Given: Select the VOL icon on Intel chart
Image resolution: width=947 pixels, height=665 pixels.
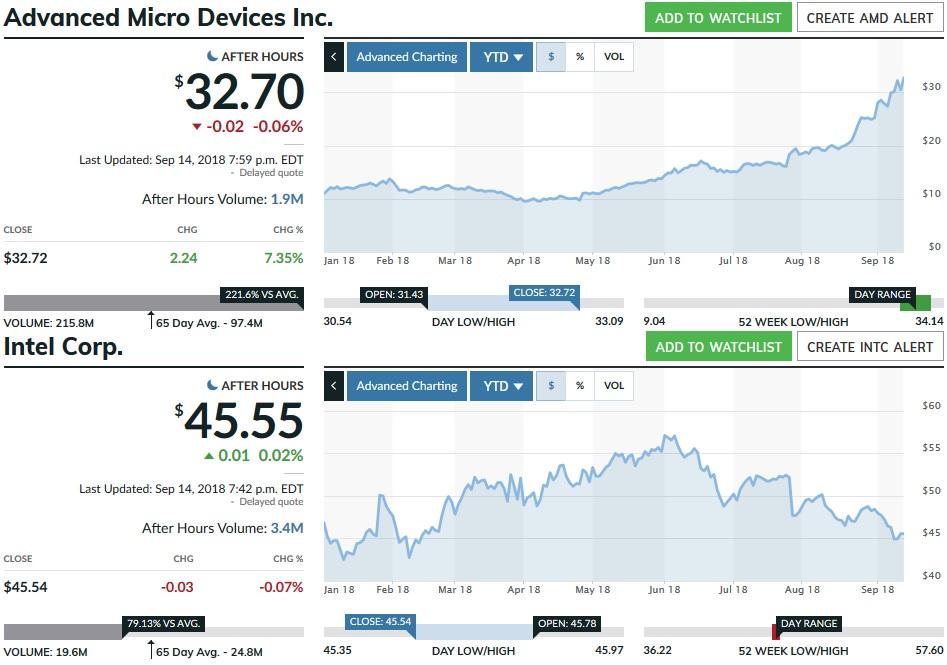Looking at the screenshot, I should click(x=613, y=385).
